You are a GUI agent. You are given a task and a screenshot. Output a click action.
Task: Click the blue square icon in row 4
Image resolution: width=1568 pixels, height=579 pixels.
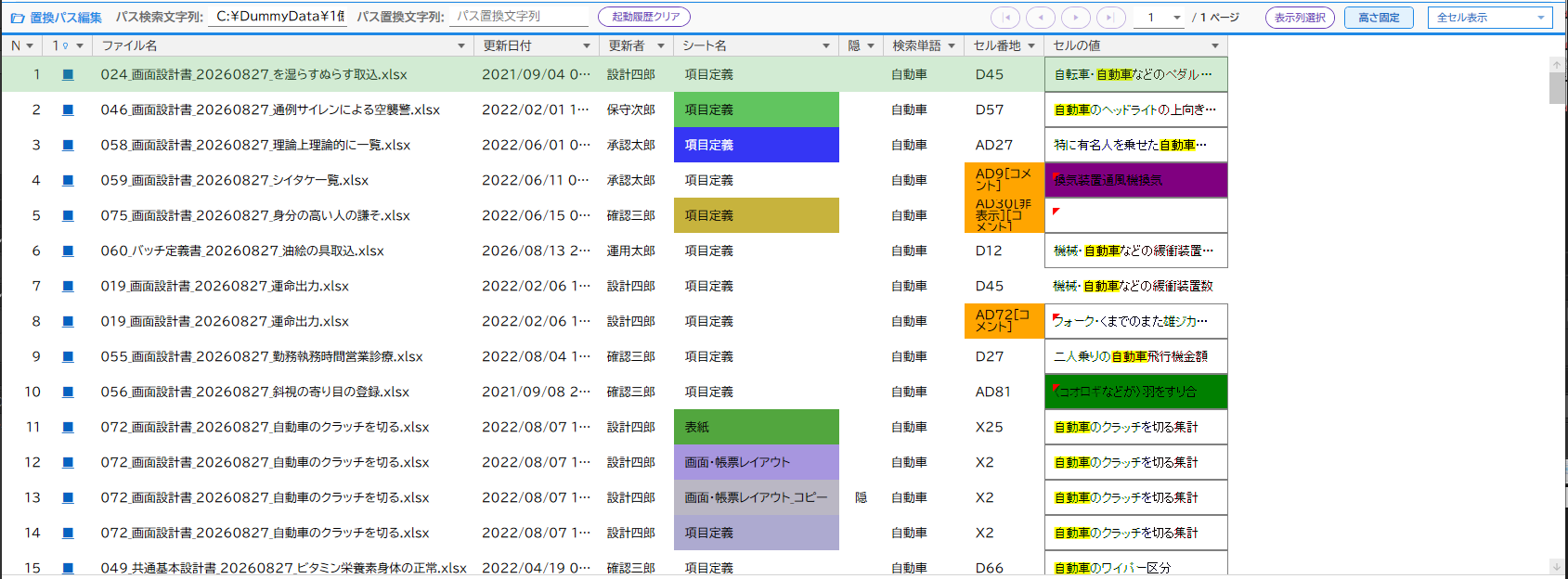tap(68, 180)
